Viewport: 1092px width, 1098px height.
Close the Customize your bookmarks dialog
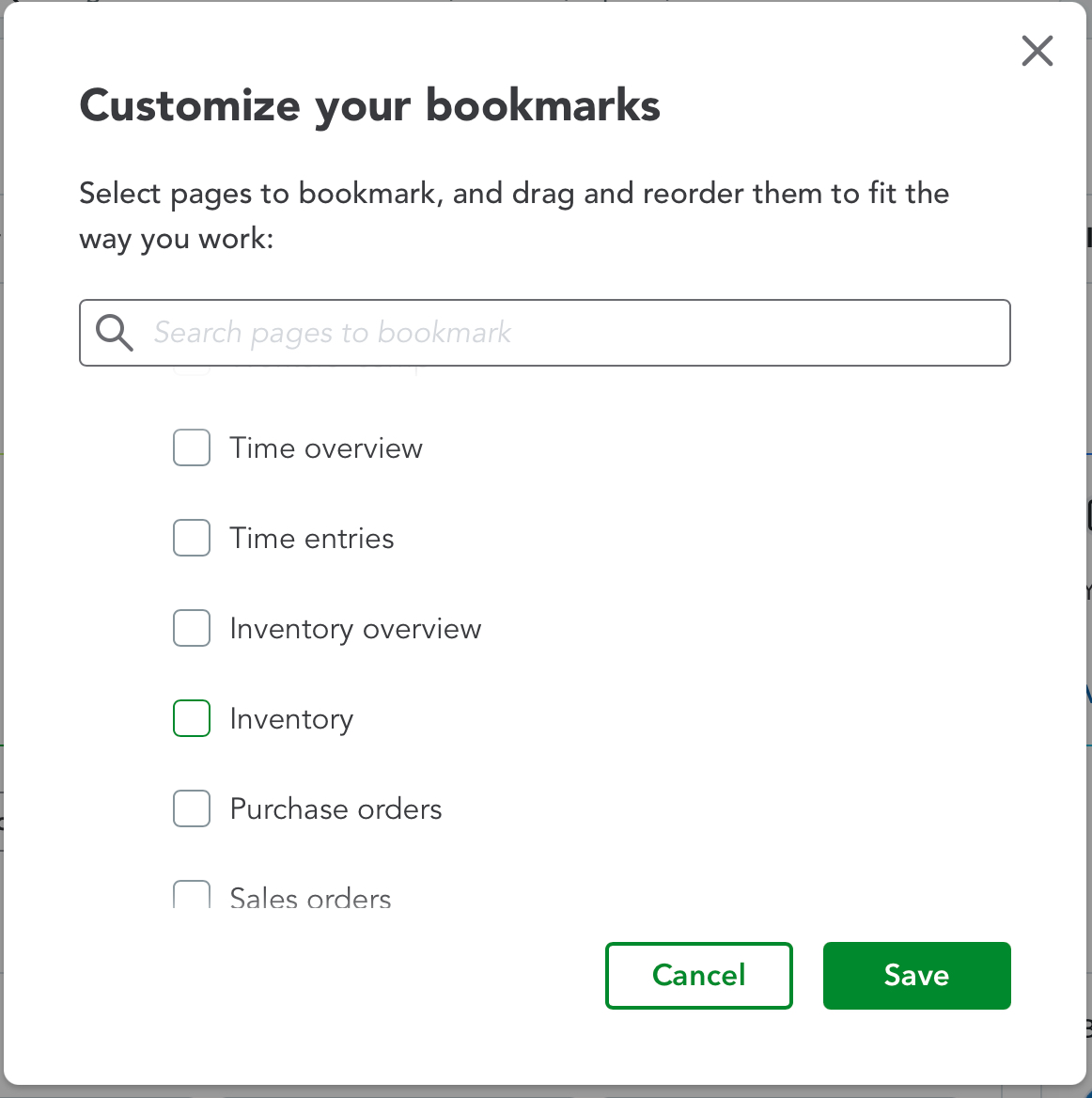click(1037, 51)
